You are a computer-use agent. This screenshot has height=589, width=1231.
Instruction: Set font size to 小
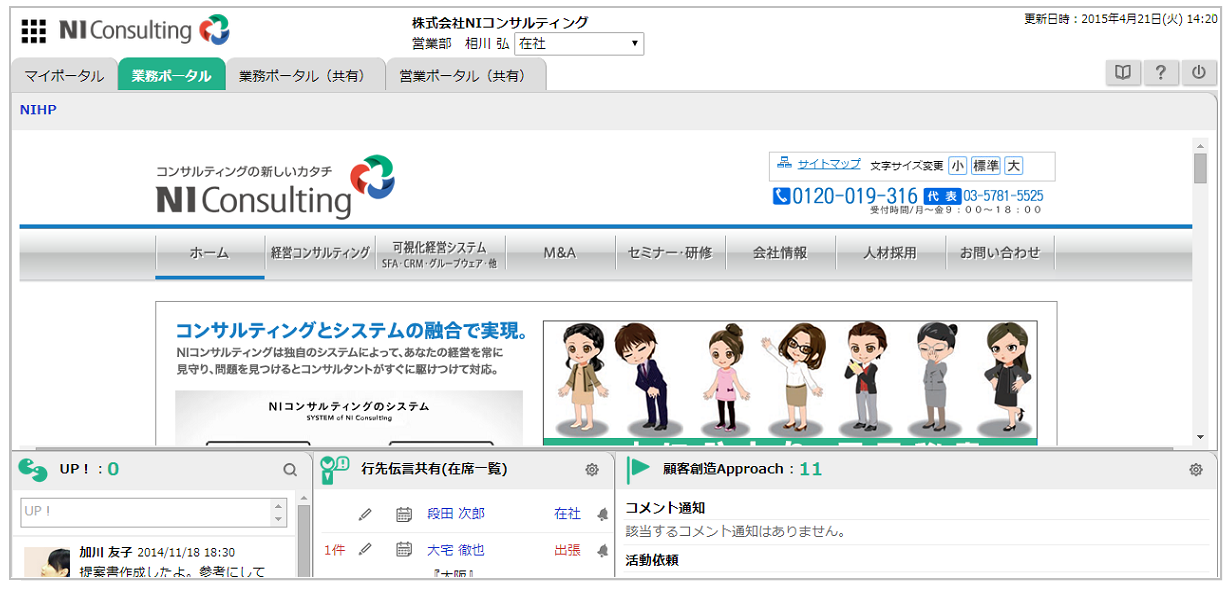(957, 165)
